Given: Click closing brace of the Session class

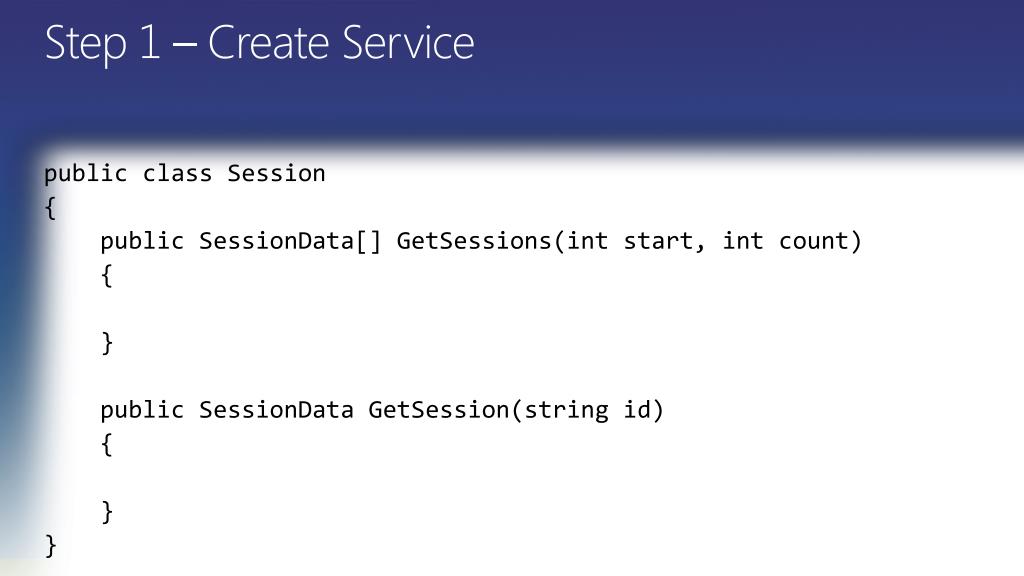Looking at the screenshot, I should coord(50,545).
